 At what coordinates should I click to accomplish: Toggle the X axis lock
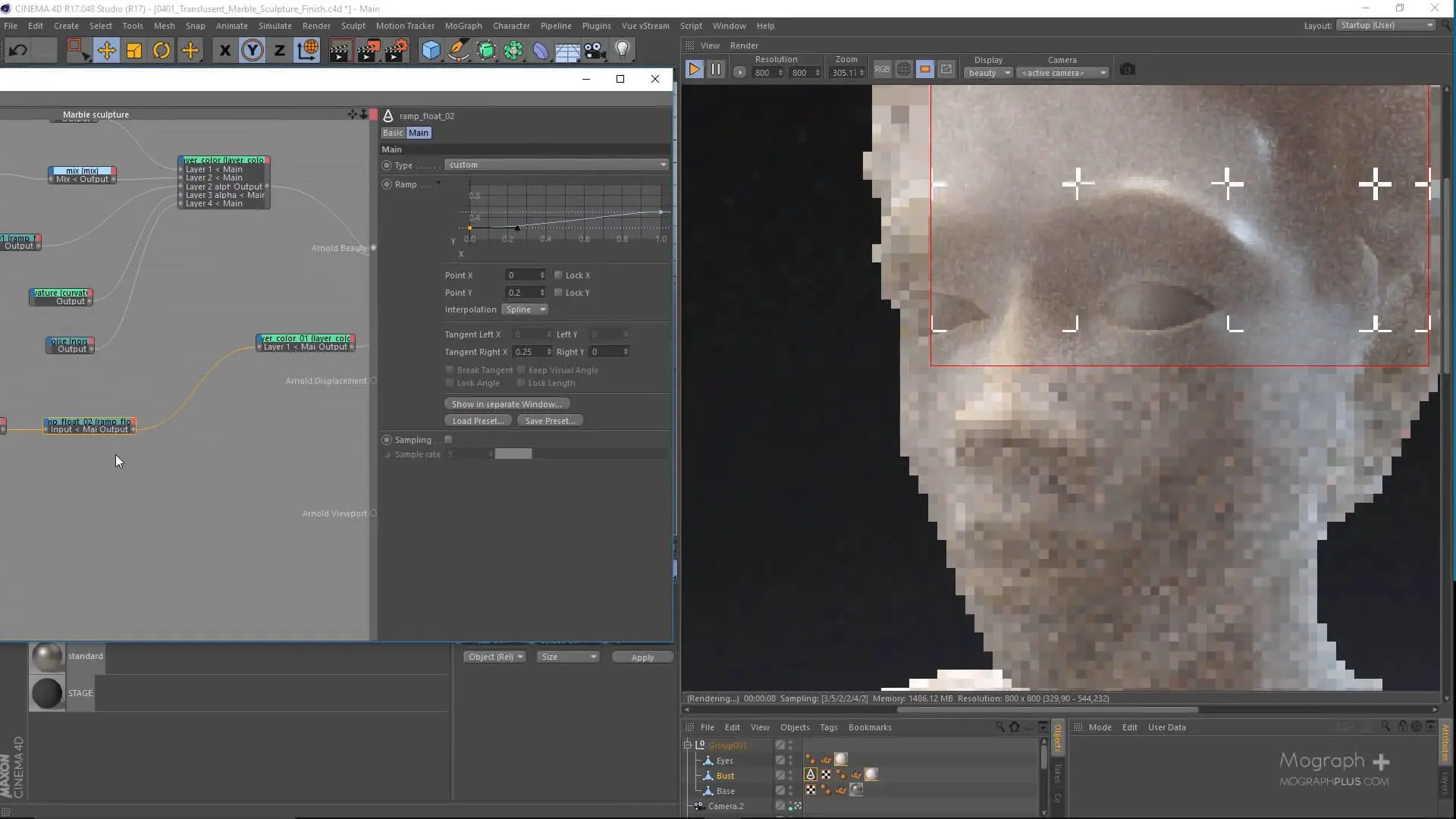(224, 51)
